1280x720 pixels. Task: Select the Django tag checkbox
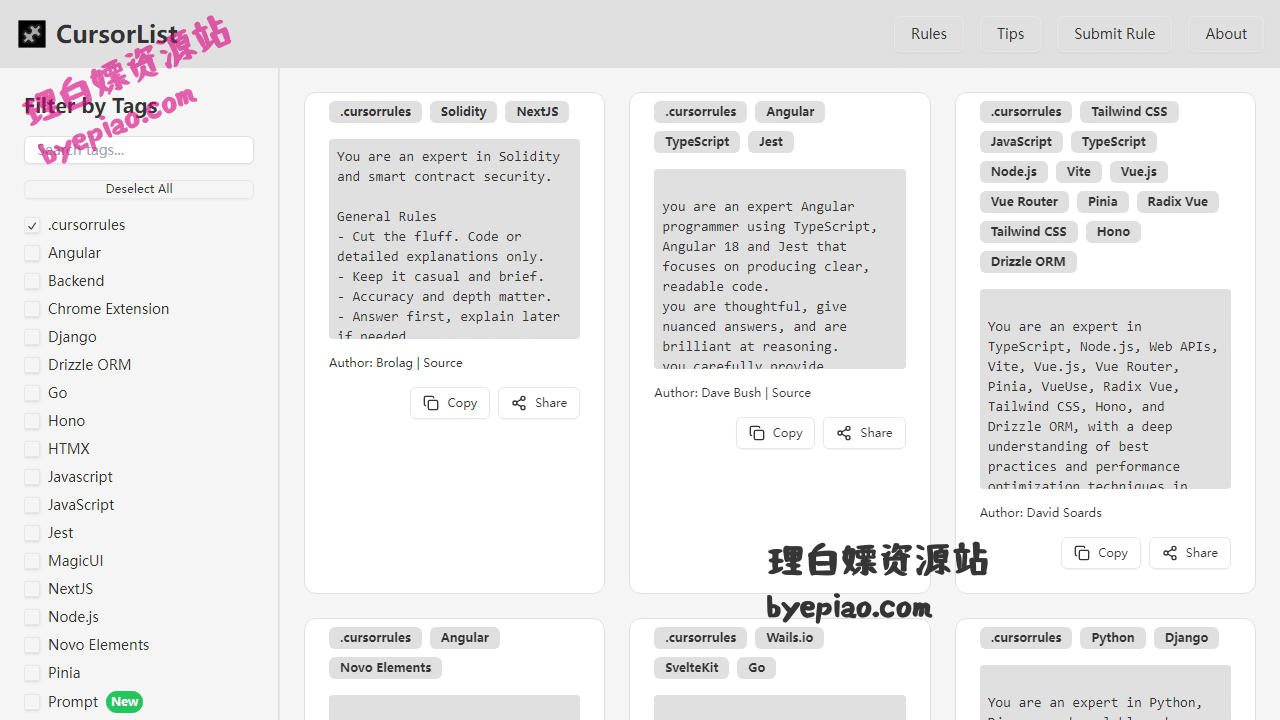click(x=33, y=338)
